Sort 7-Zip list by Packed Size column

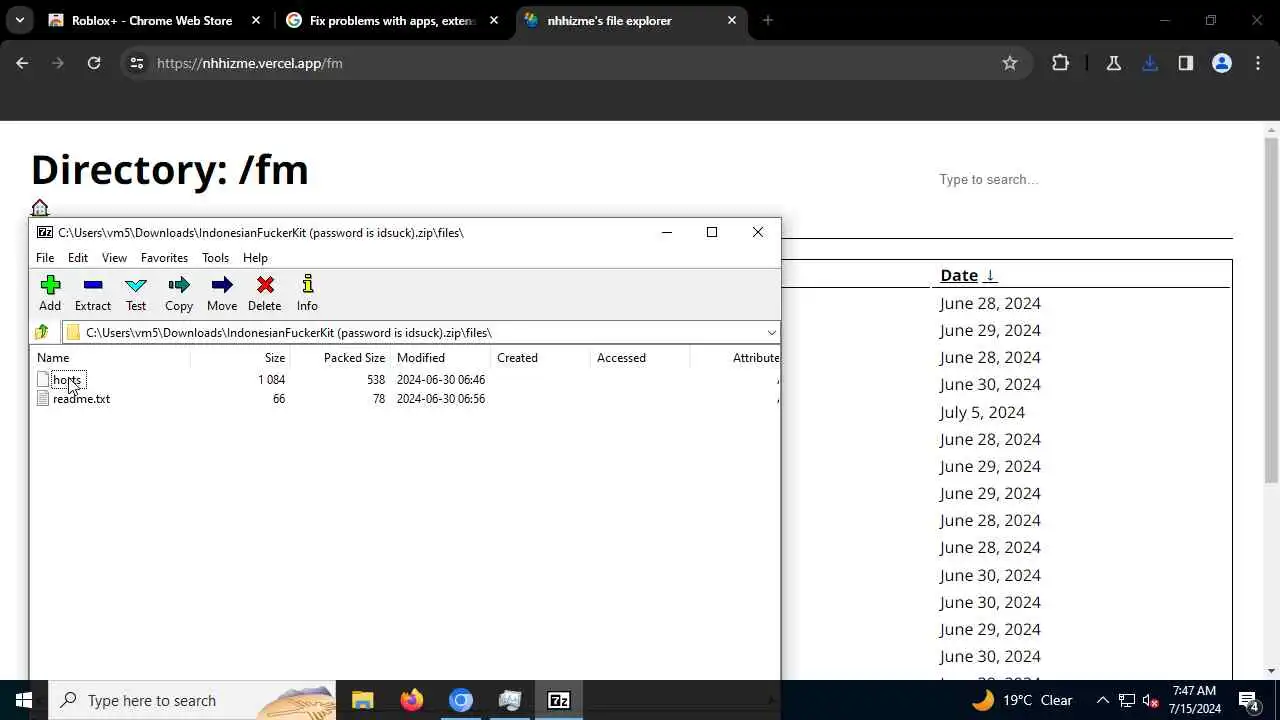click(340, 358)
